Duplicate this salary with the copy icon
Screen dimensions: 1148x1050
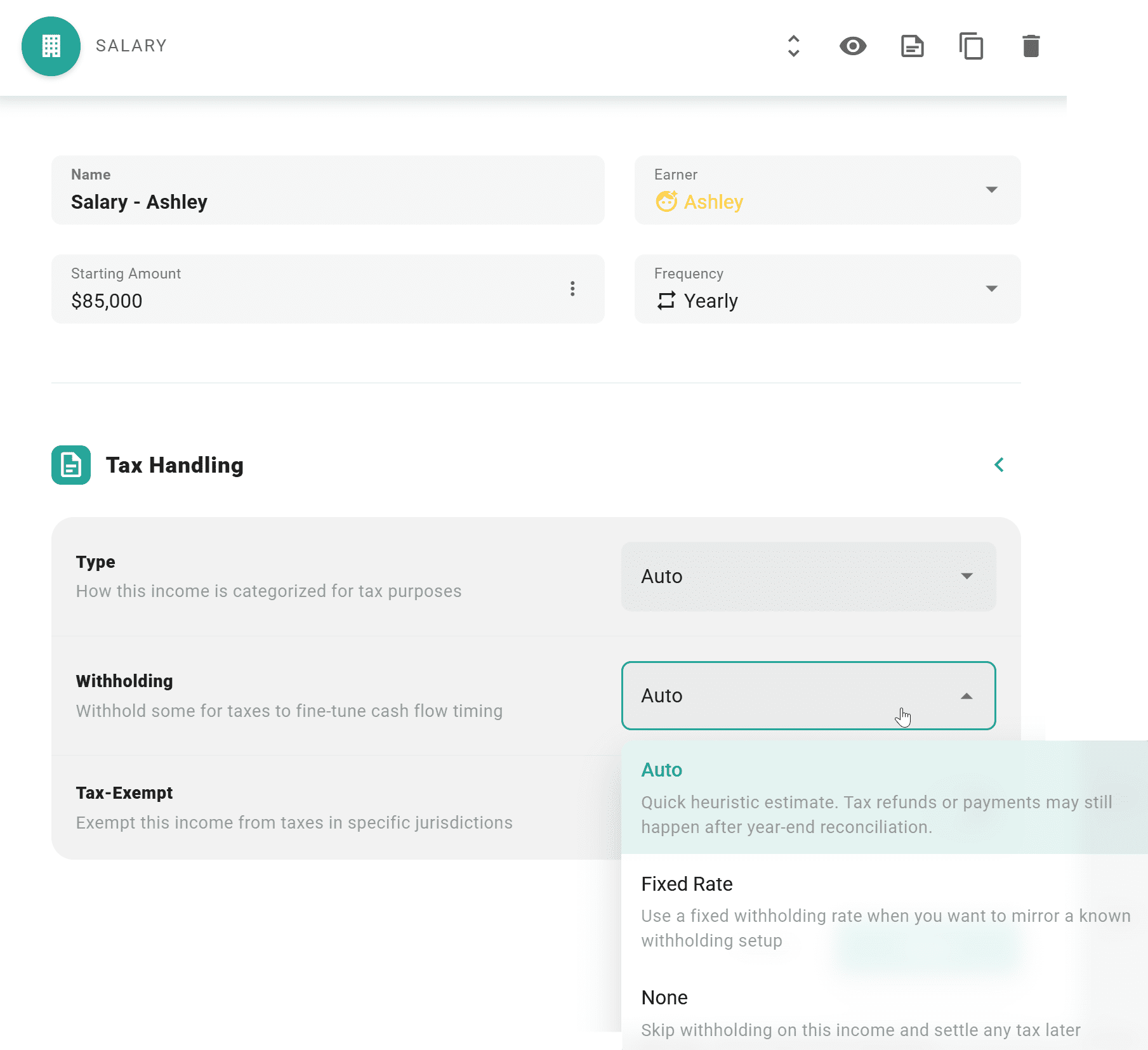pyautogui.click(x=971, y=46)
